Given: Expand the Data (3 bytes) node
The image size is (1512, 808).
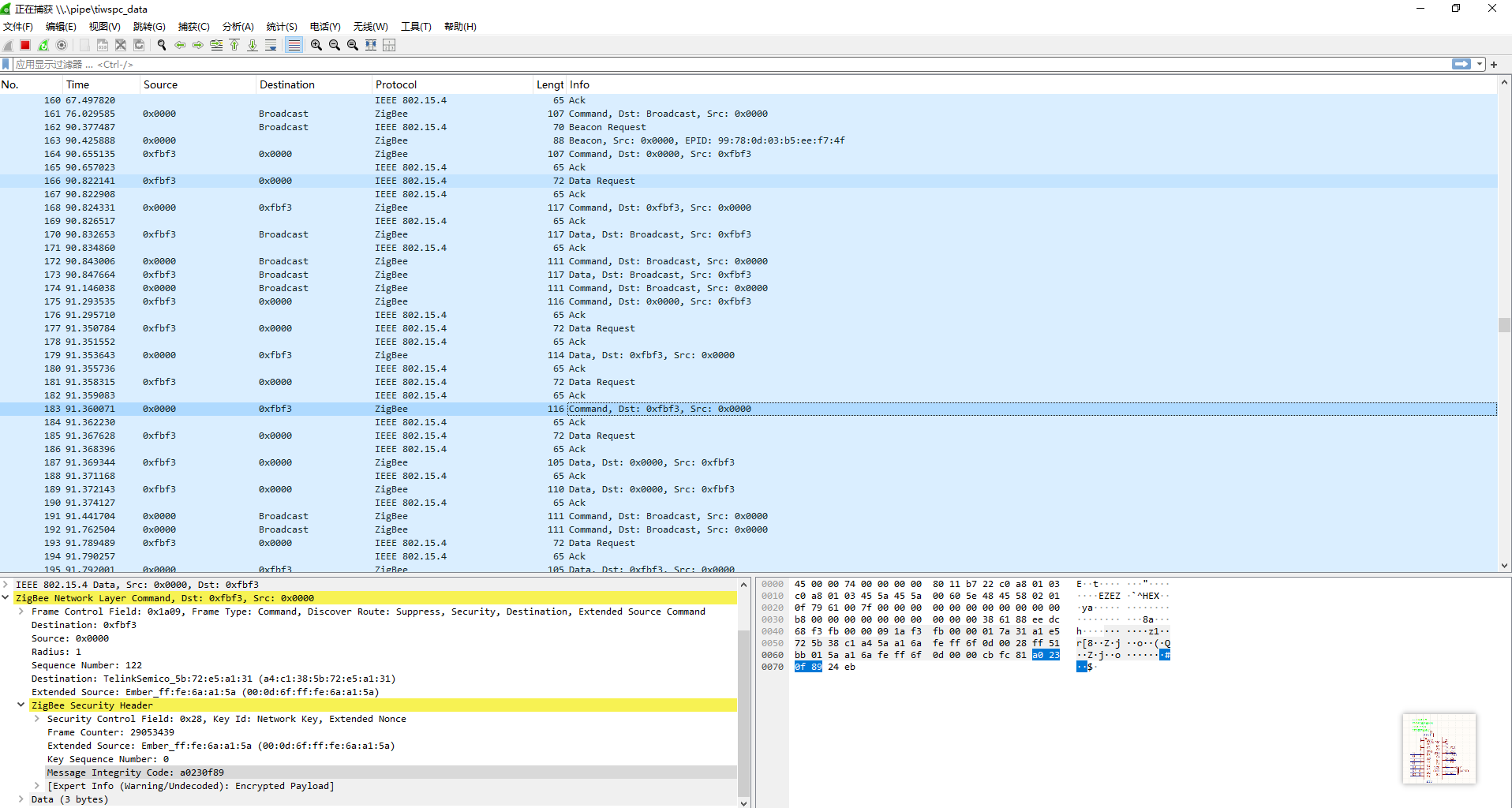Looking at the screenshot, I should [x=21, y=799].
